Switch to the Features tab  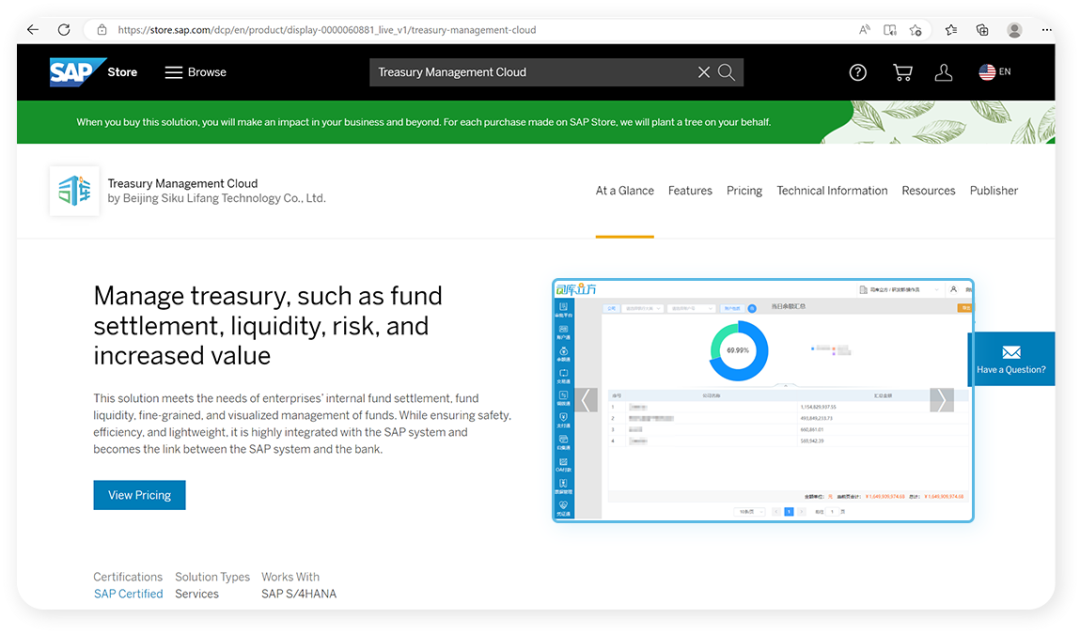(690, 191)
